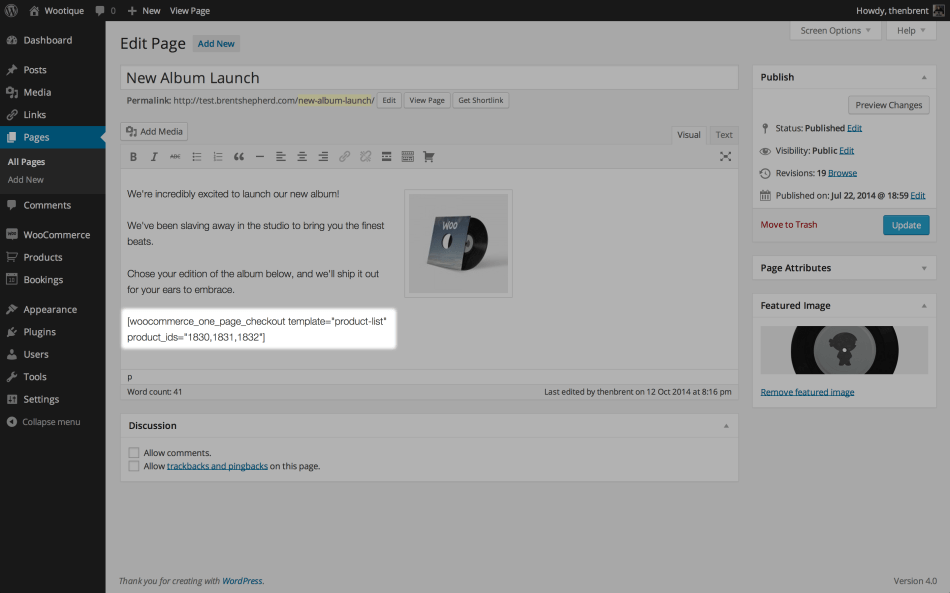Collapse the Featured Image panel

point(924,306)
